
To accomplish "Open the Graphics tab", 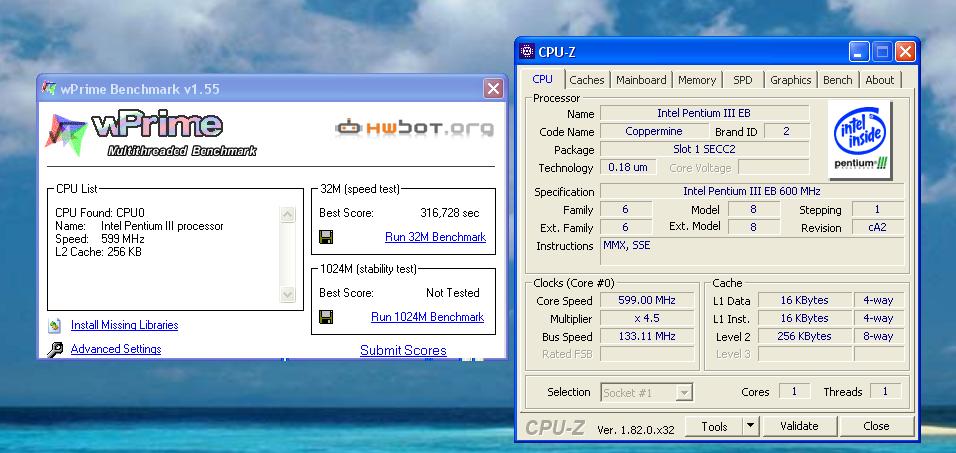I will pyautogui.click(x=791, y=80).
